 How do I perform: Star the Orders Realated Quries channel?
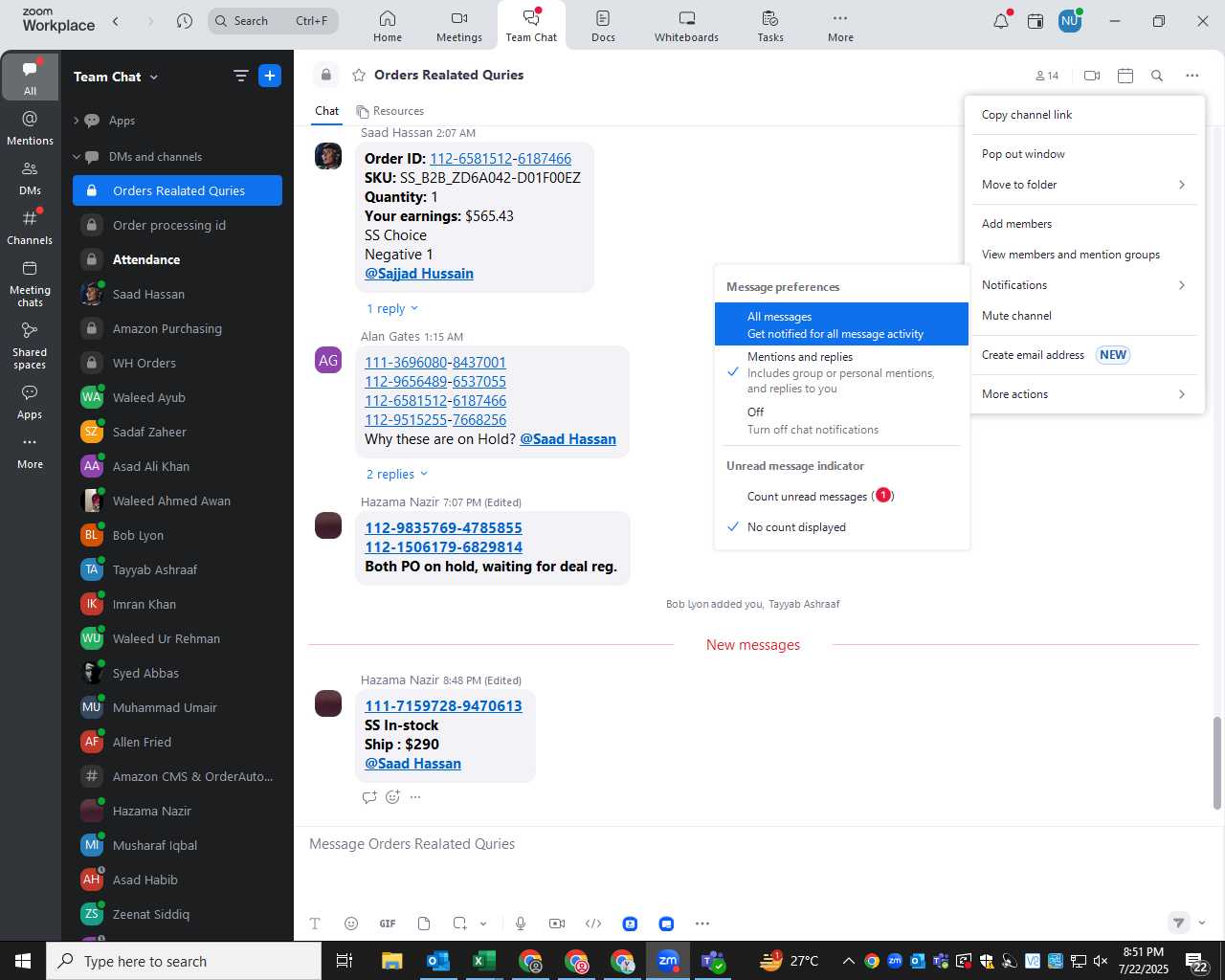click(x=359, y=75)
